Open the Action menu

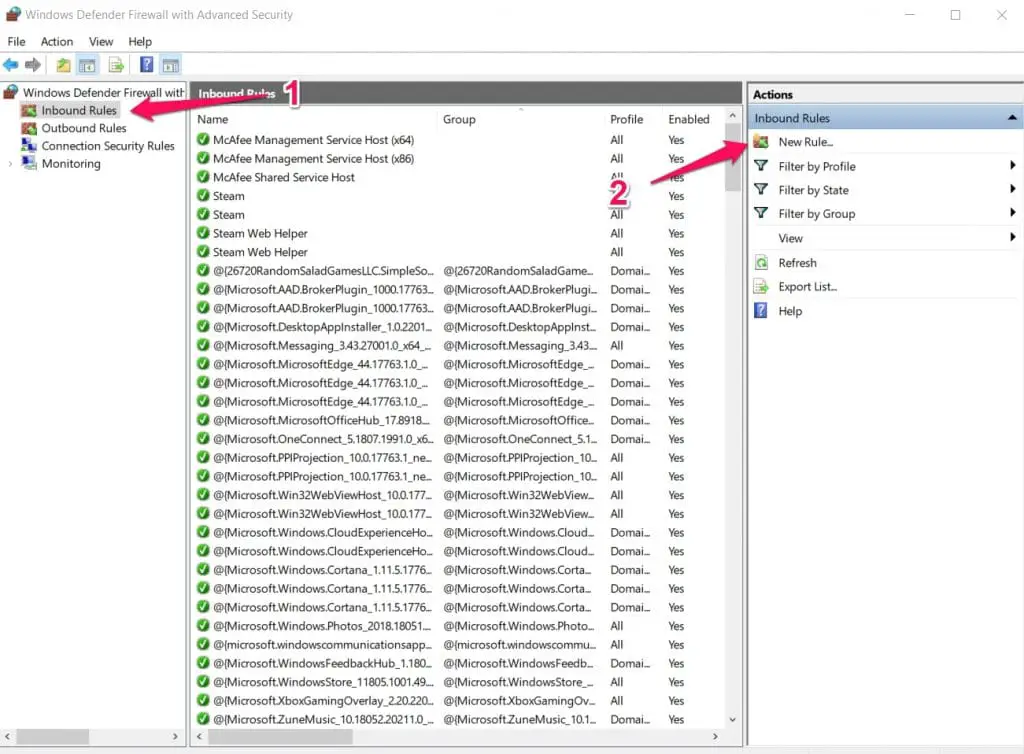point(57,41)
